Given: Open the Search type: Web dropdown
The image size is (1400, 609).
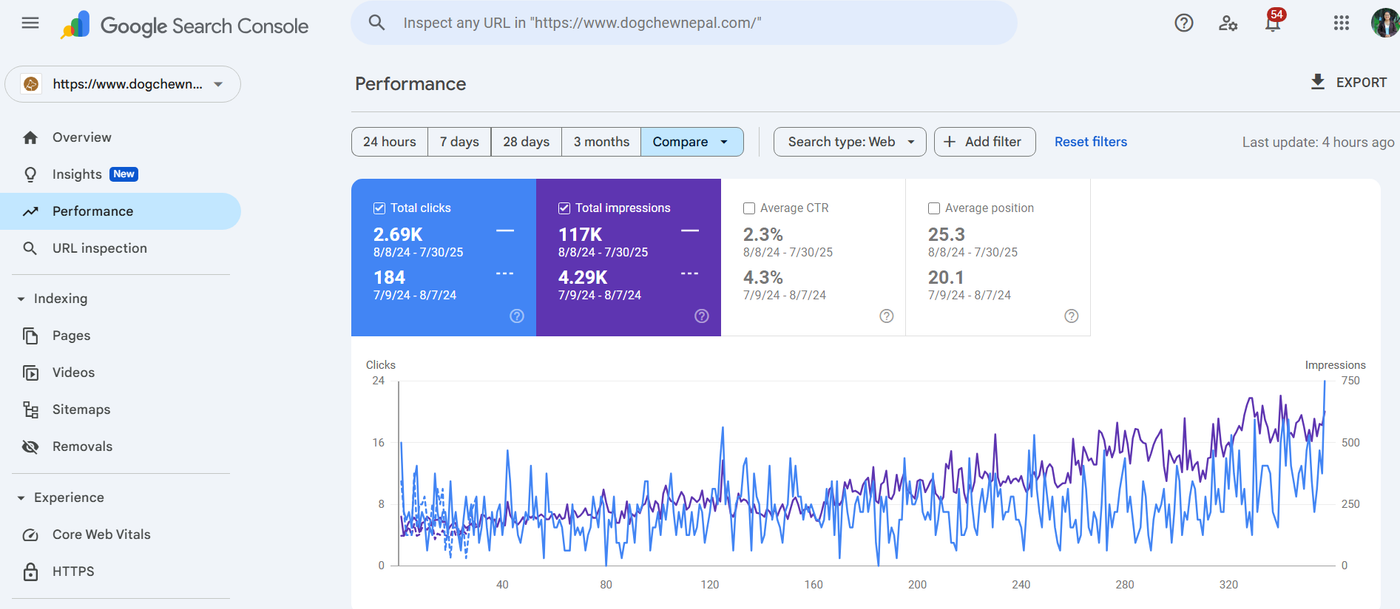Looking at the screenshot, I should 850,142.
